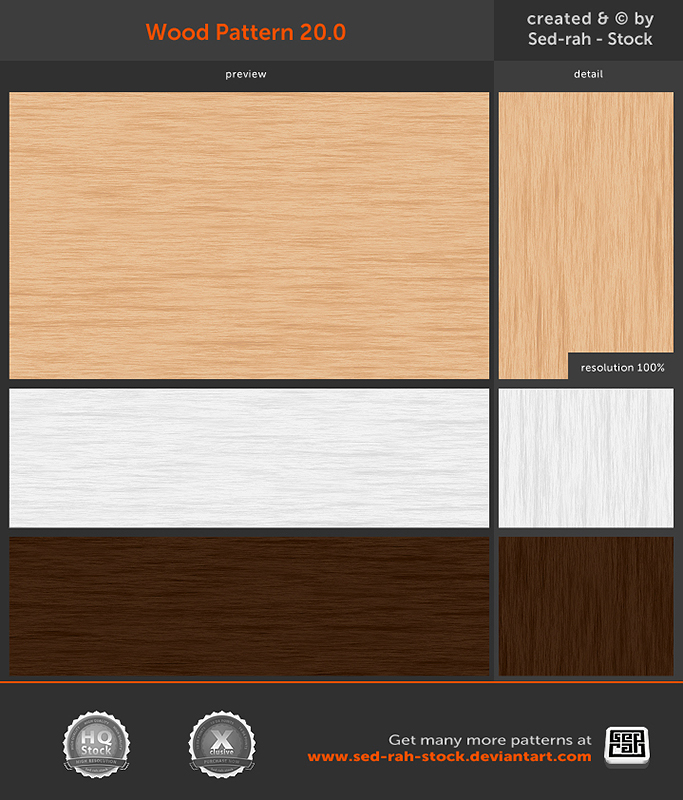The height and width of the screenshot is (800, 683).
Task: Click the 'detail' column label
Action: (x=588, y=74)
